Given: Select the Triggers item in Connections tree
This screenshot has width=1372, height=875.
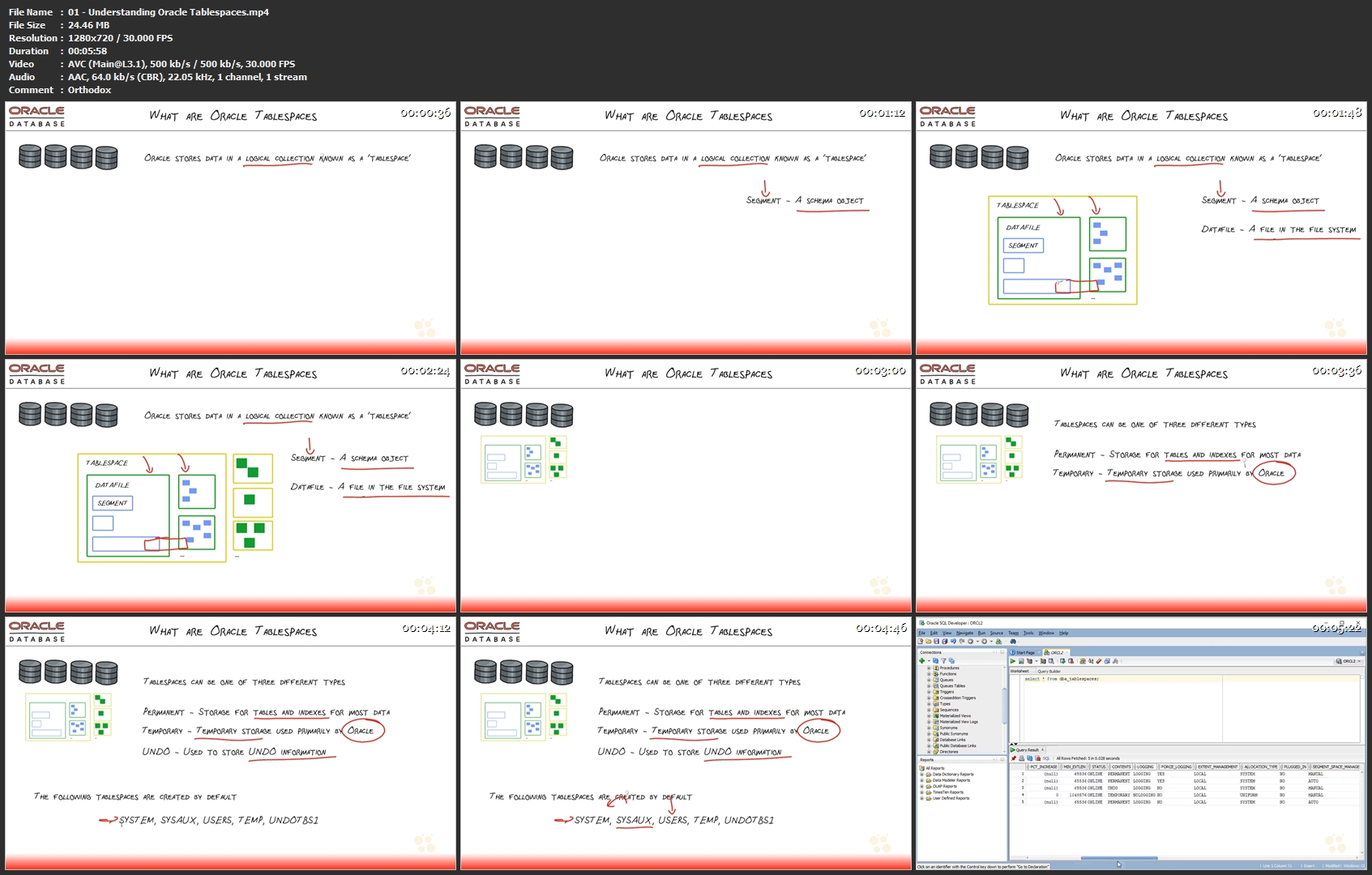Looking at the screenshot, I should pos(947,692).
